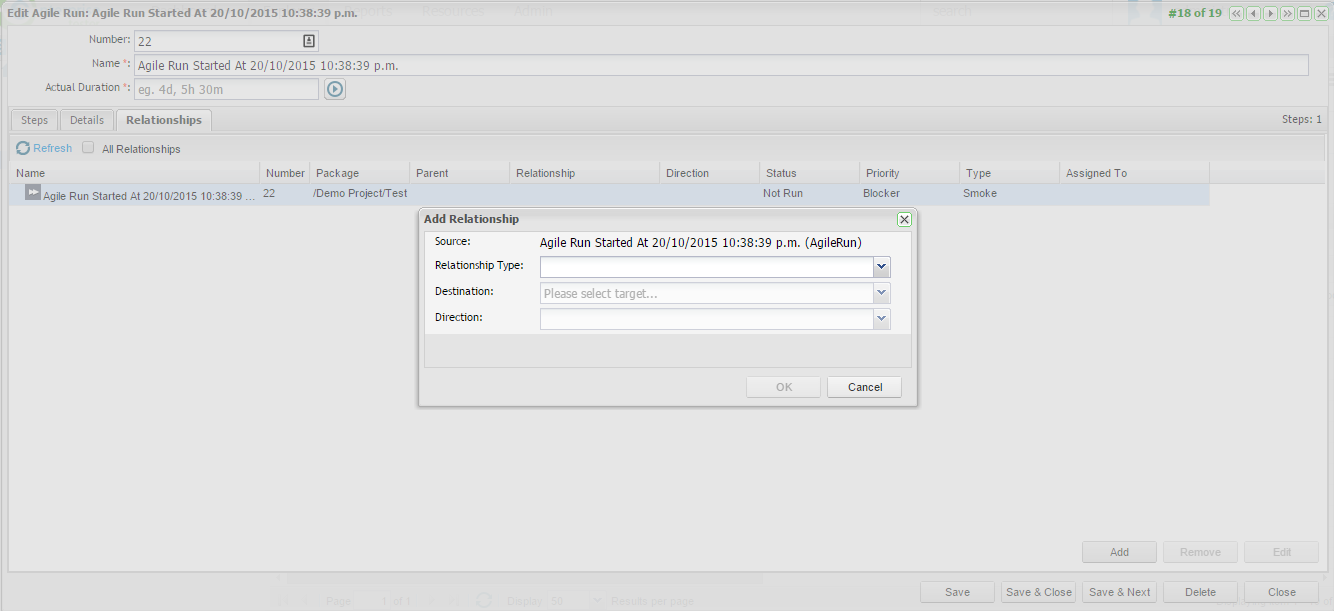Click the Refresh icon in Relationships toolbar
Viewport: 1334px width, 611px height.
click(x=23, y=148)
